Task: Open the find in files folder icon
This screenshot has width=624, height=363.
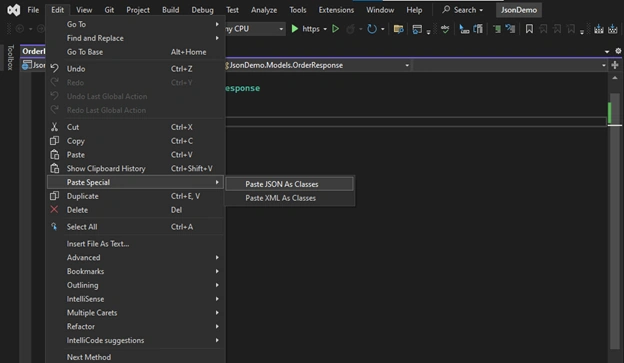Action: pyautogui.click(x=398, y=29)
